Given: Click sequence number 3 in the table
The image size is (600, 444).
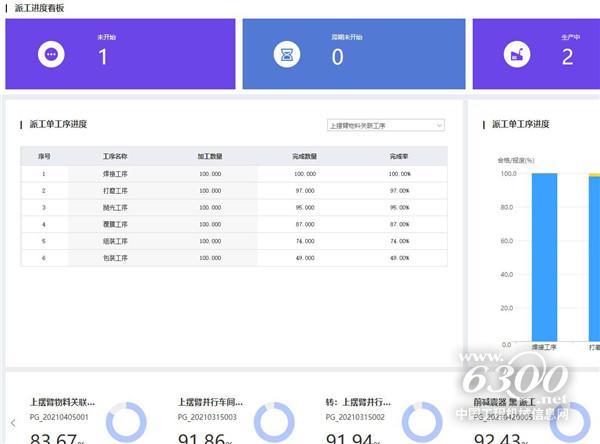Looking at the screenshot, I should [x=44, y=207].
